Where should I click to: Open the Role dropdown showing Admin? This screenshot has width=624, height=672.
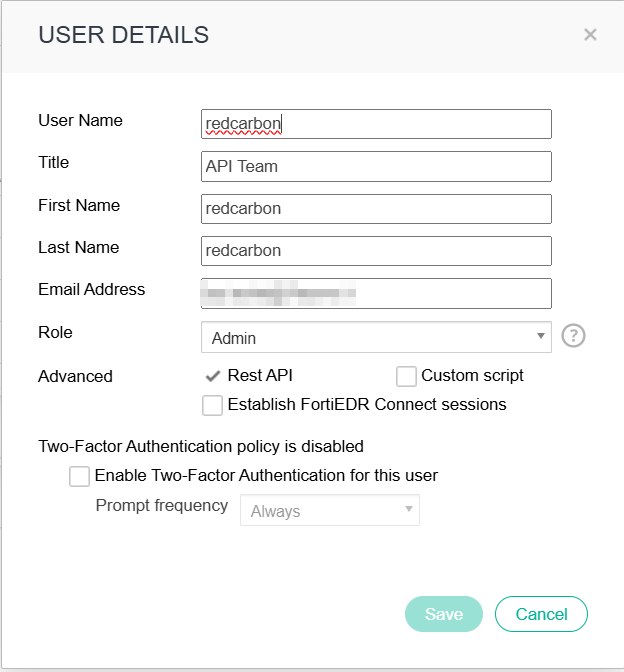tap(376, 338)
